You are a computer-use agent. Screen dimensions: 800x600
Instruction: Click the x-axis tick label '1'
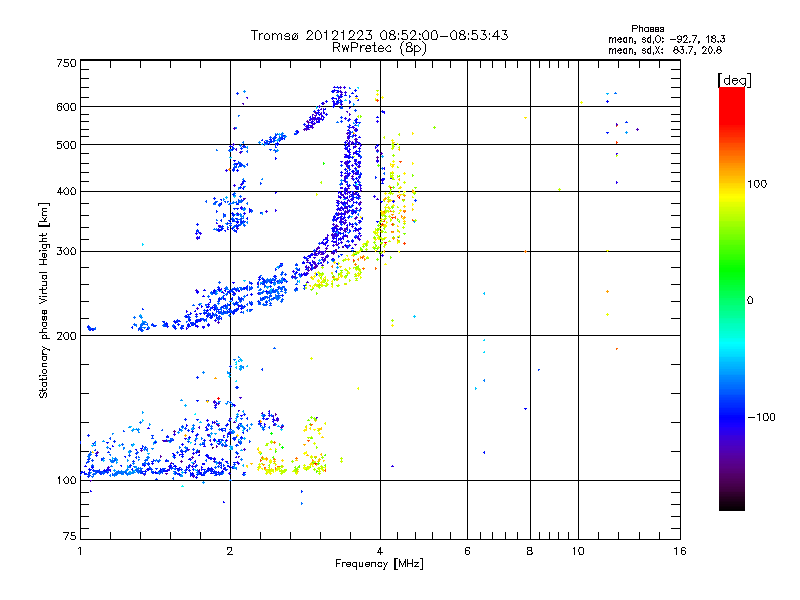click(80, 551)
